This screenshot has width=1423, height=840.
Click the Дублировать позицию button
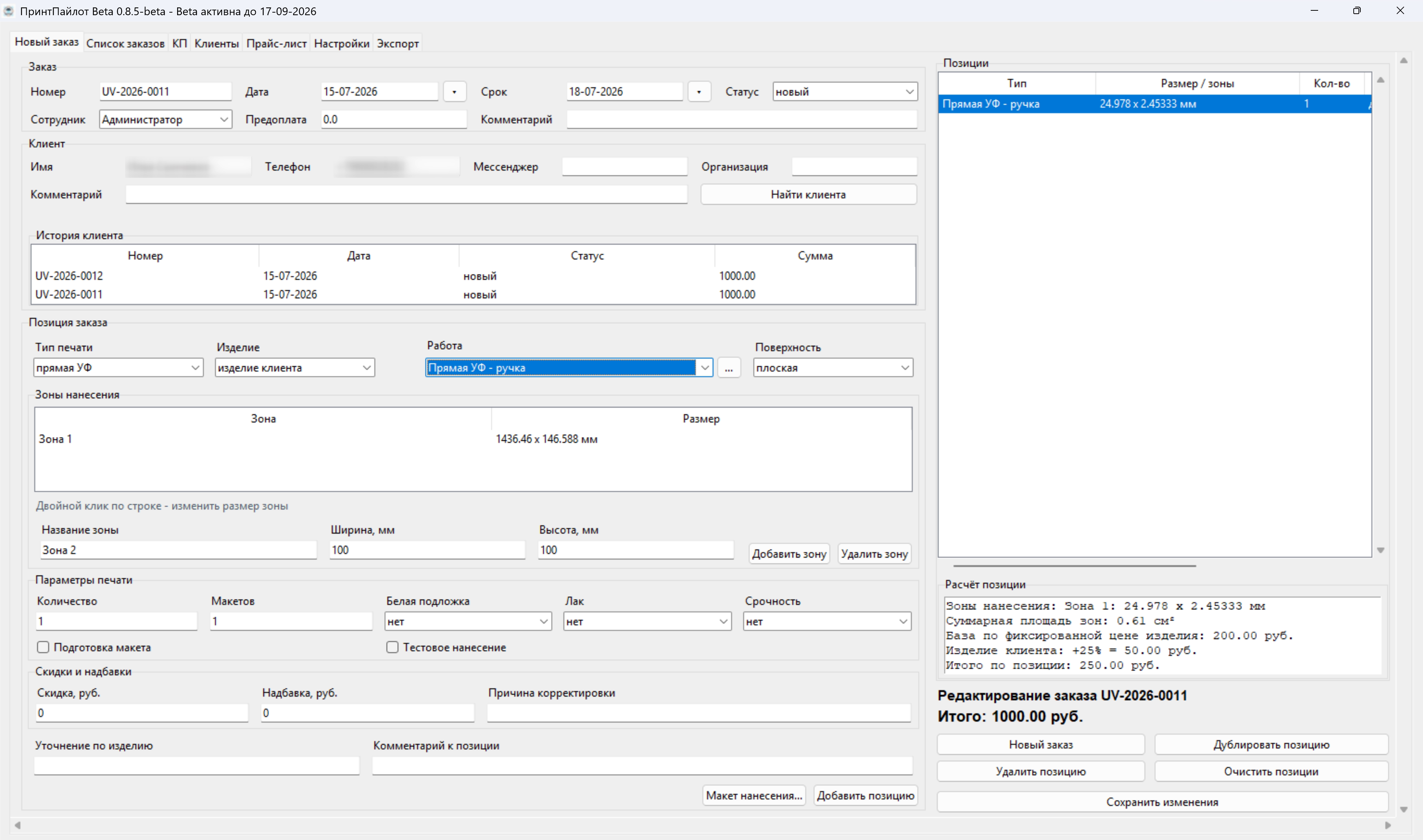(x=1271, y=745)
